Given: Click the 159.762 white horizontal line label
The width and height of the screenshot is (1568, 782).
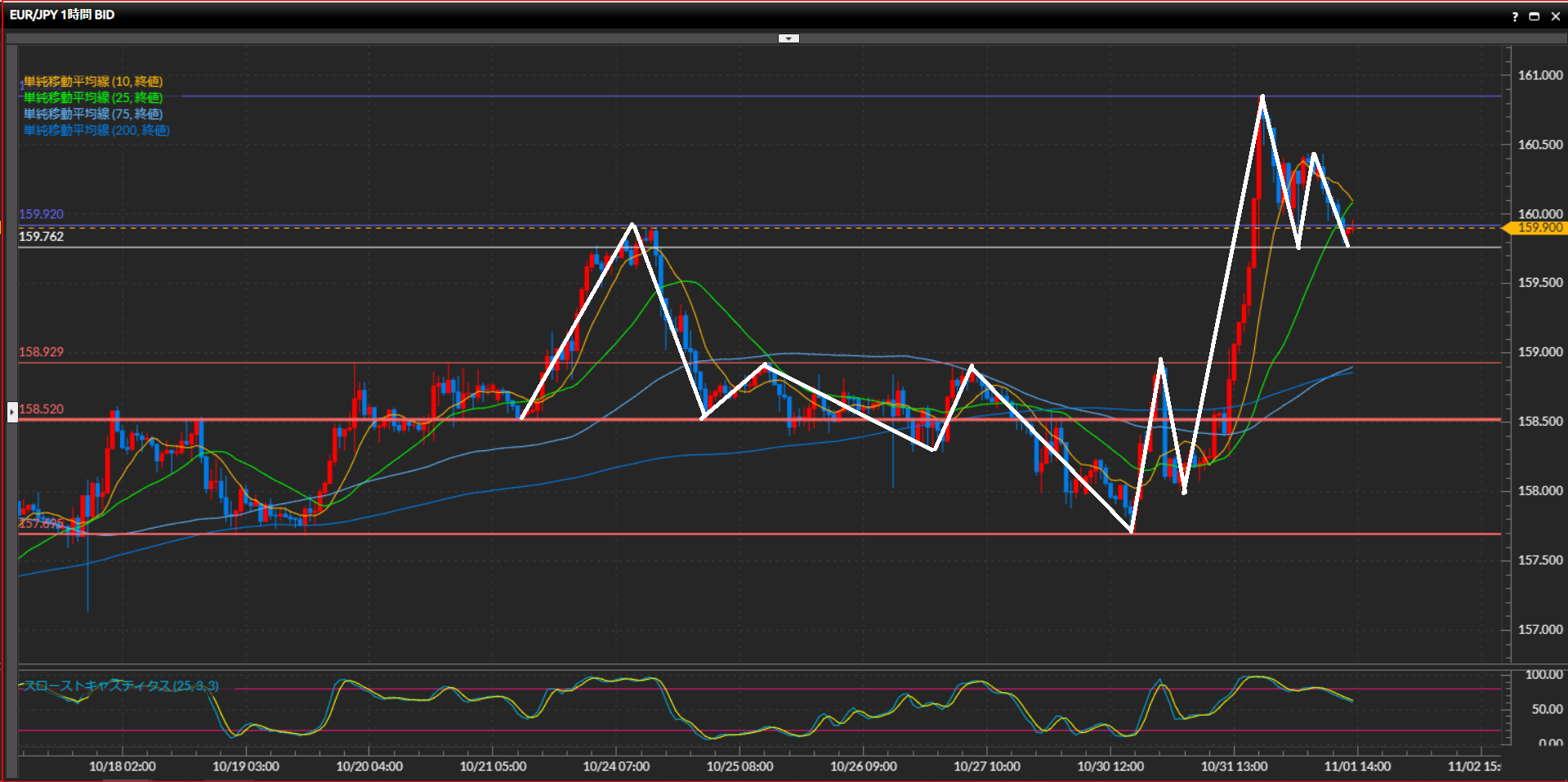Looking at the screenshot, I should 41,237.
